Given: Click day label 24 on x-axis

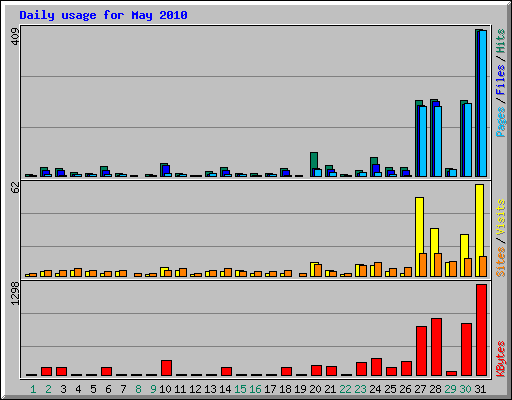Looking at the screenshot, I should tap(375, 389).
